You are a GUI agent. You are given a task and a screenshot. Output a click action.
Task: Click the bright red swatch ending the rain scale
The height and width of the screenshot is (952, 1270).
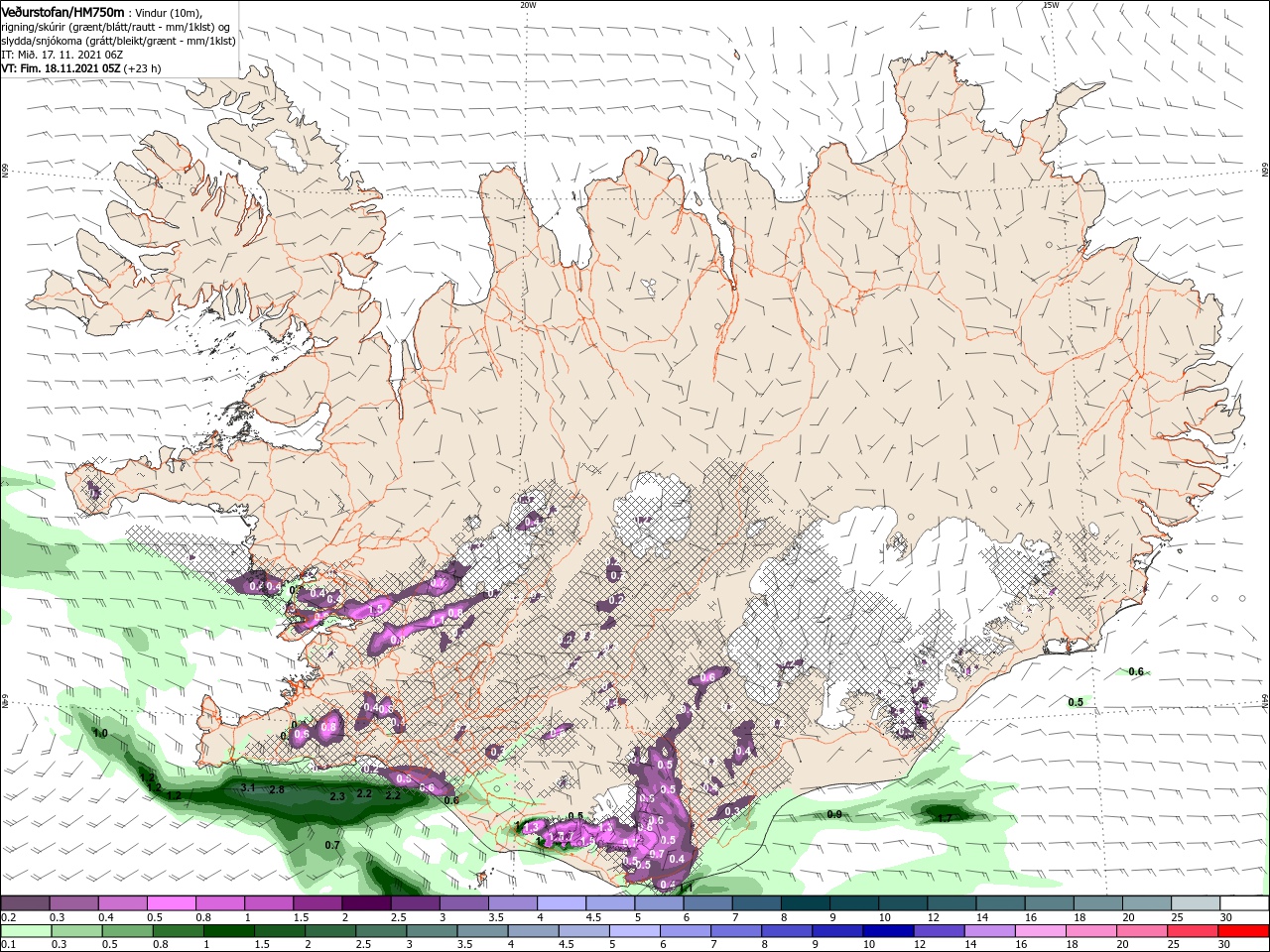coord(1243,931)
